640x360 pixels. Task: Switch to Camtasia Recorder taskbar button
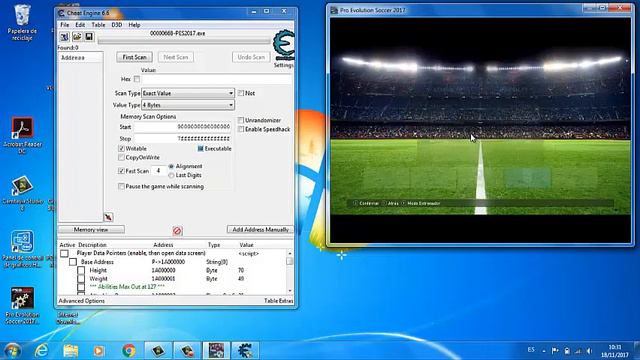coord(187,350)
